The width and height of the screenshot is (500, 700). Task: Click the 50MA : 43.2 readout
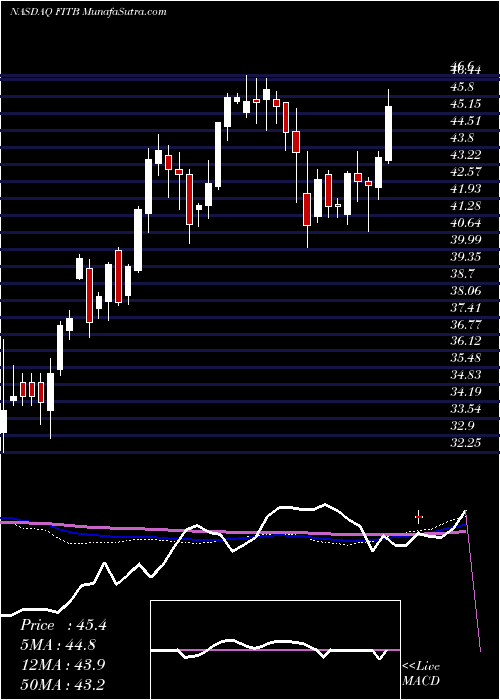(x=62, y=684)
